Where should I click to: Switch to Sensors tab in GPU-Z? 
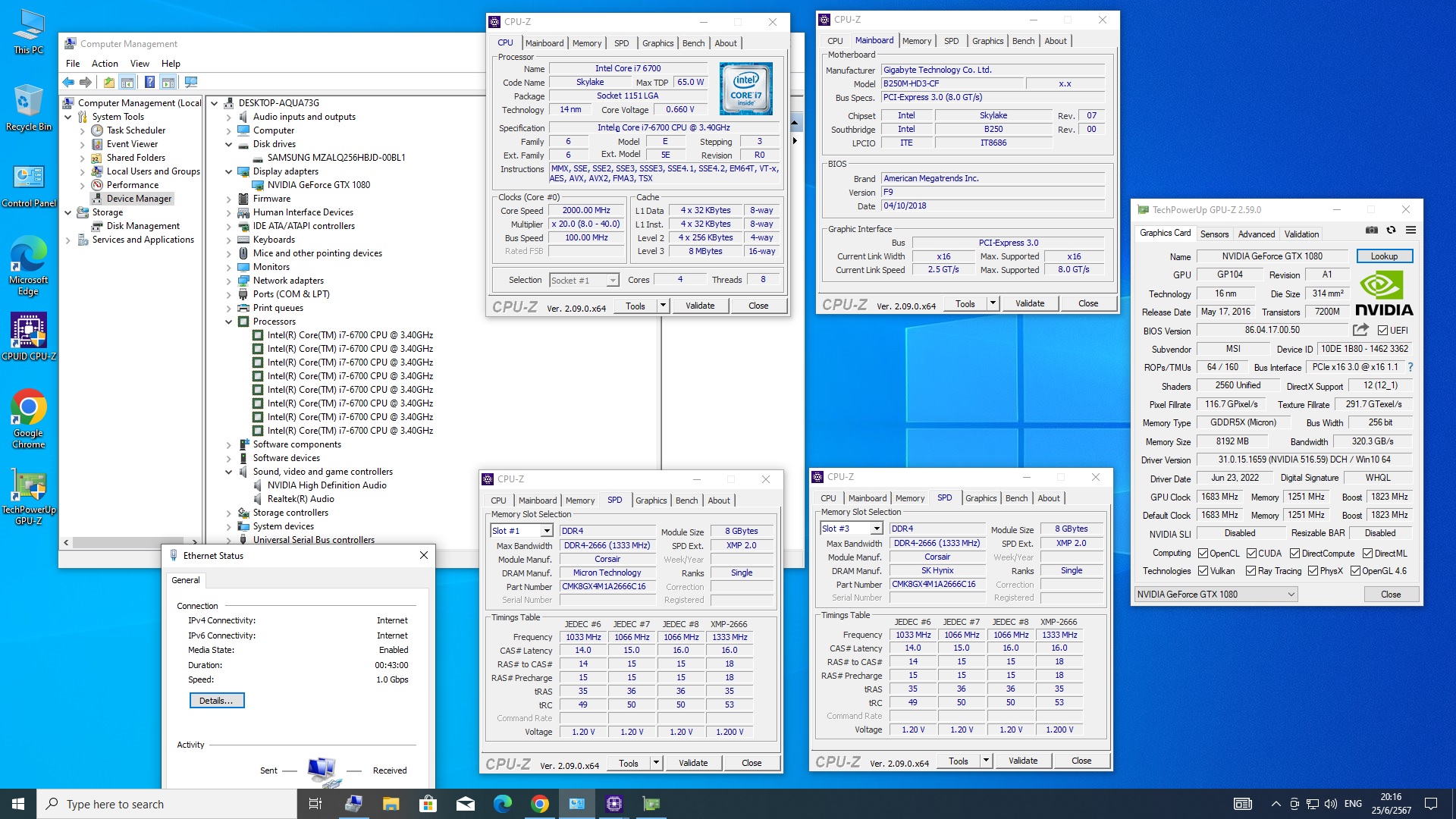pos(1214,234)
